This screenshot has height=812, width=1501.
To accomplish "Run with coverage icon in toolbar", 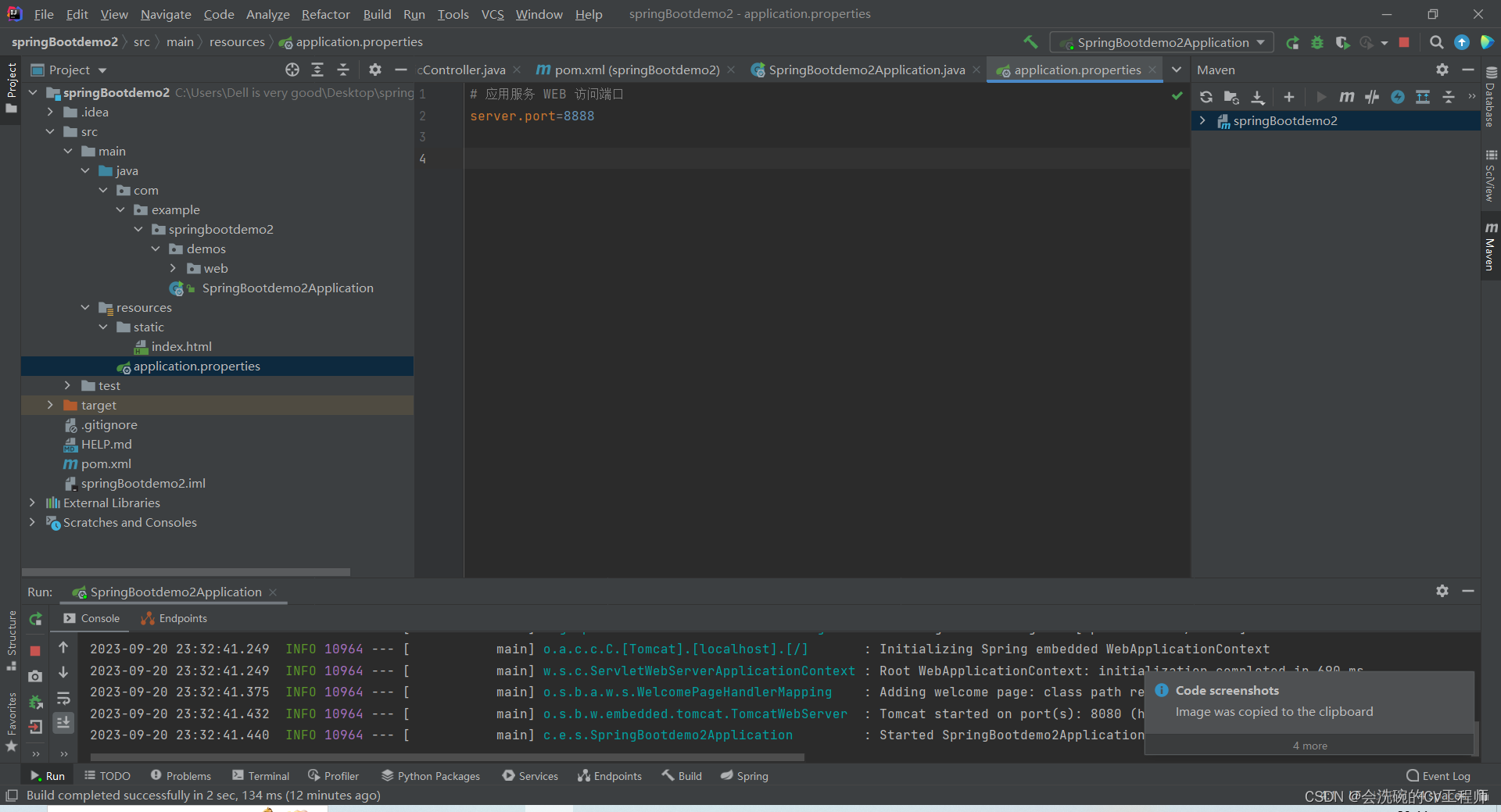I will [x=1342, y=43].
